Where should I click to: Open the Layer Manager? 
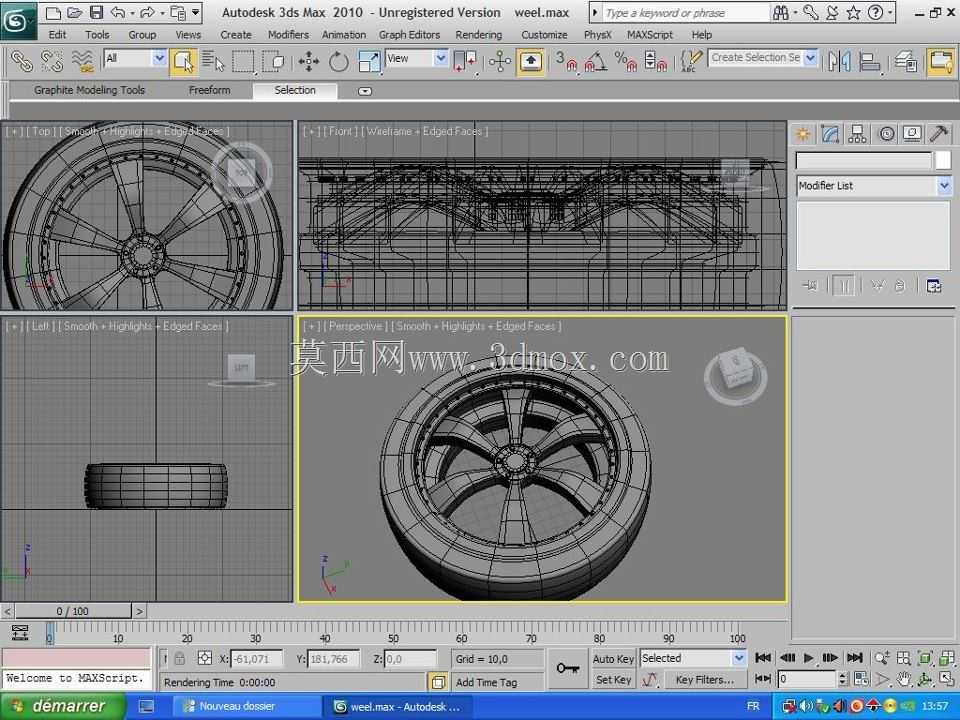(906, 61)
